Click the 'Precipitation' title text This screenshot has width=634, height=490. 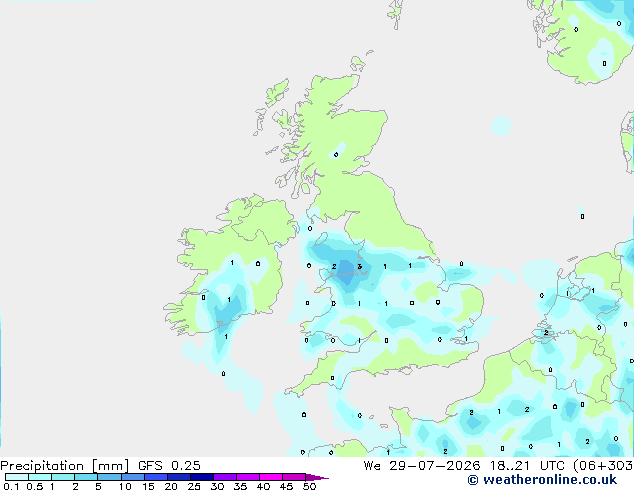coord(42,466)
